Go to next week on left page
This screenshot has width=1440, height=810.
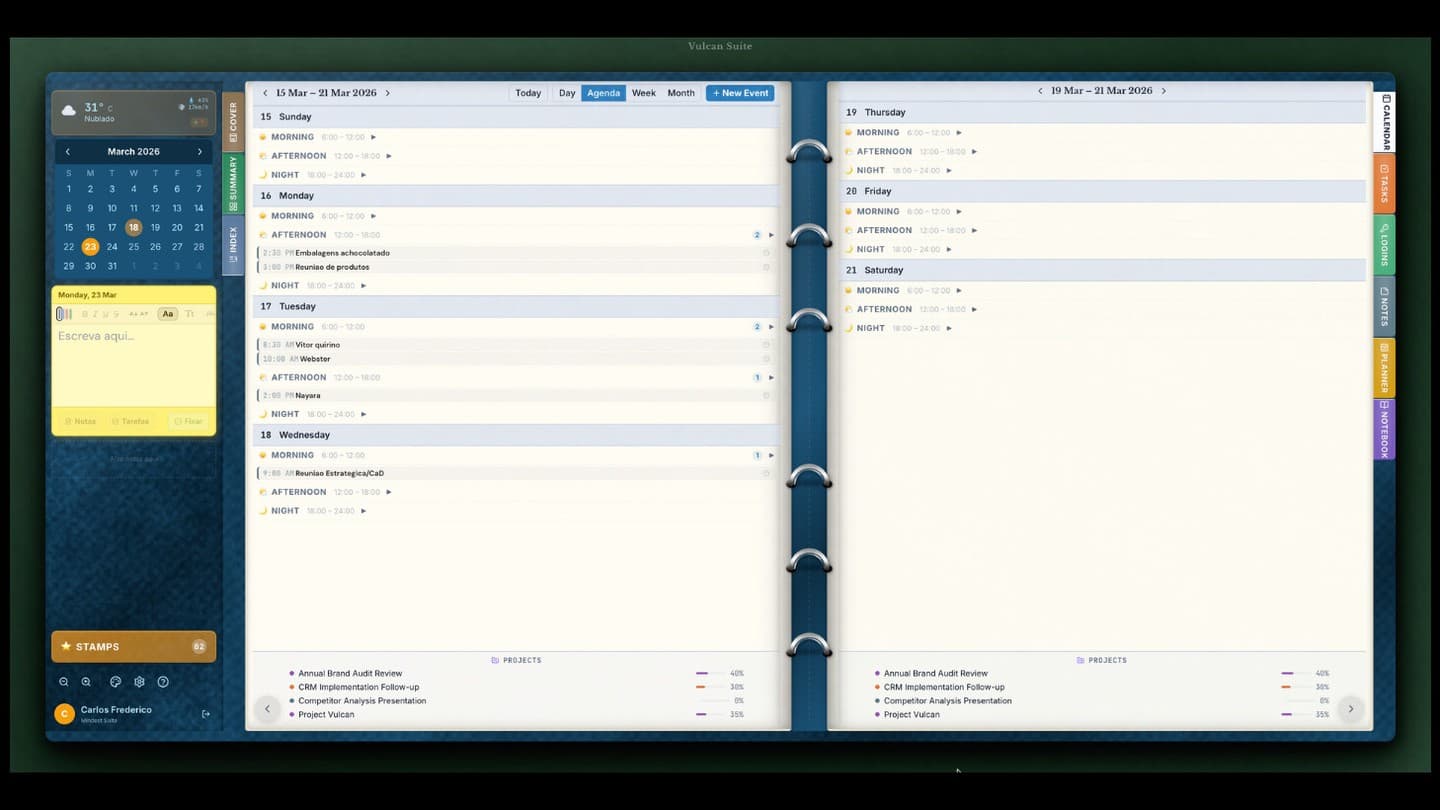[388, 93]
